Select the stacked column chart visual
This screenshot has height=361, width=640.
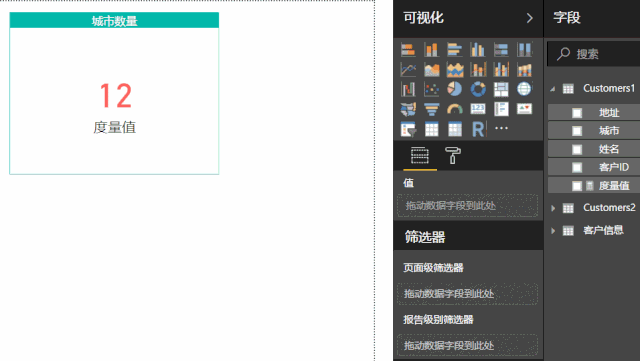click(x=431, y=50)
